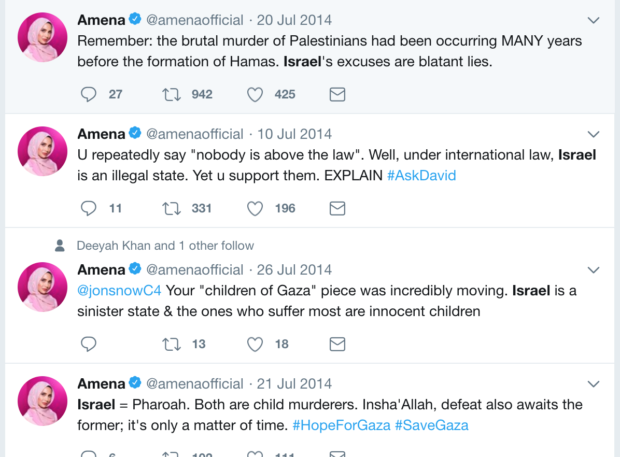Open the #HopeForGaza hashtag

pyautogui.click(x=341, y=425)
